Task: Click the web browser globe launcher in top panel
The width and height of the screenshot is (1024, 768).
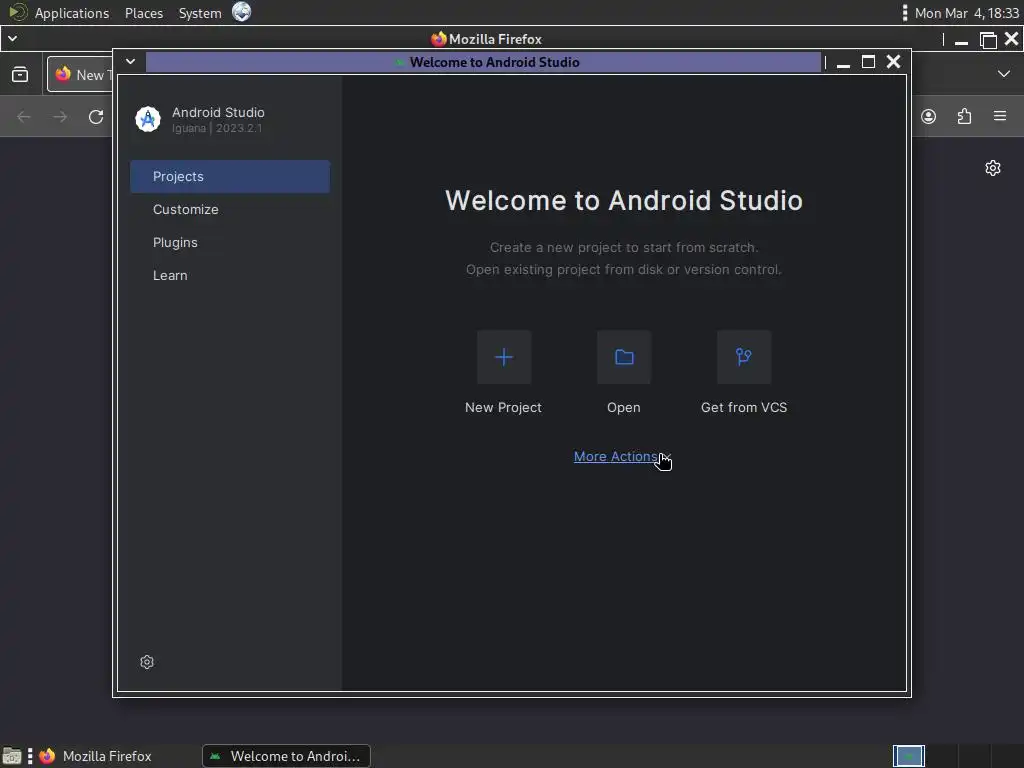Action: pos(242,12)
